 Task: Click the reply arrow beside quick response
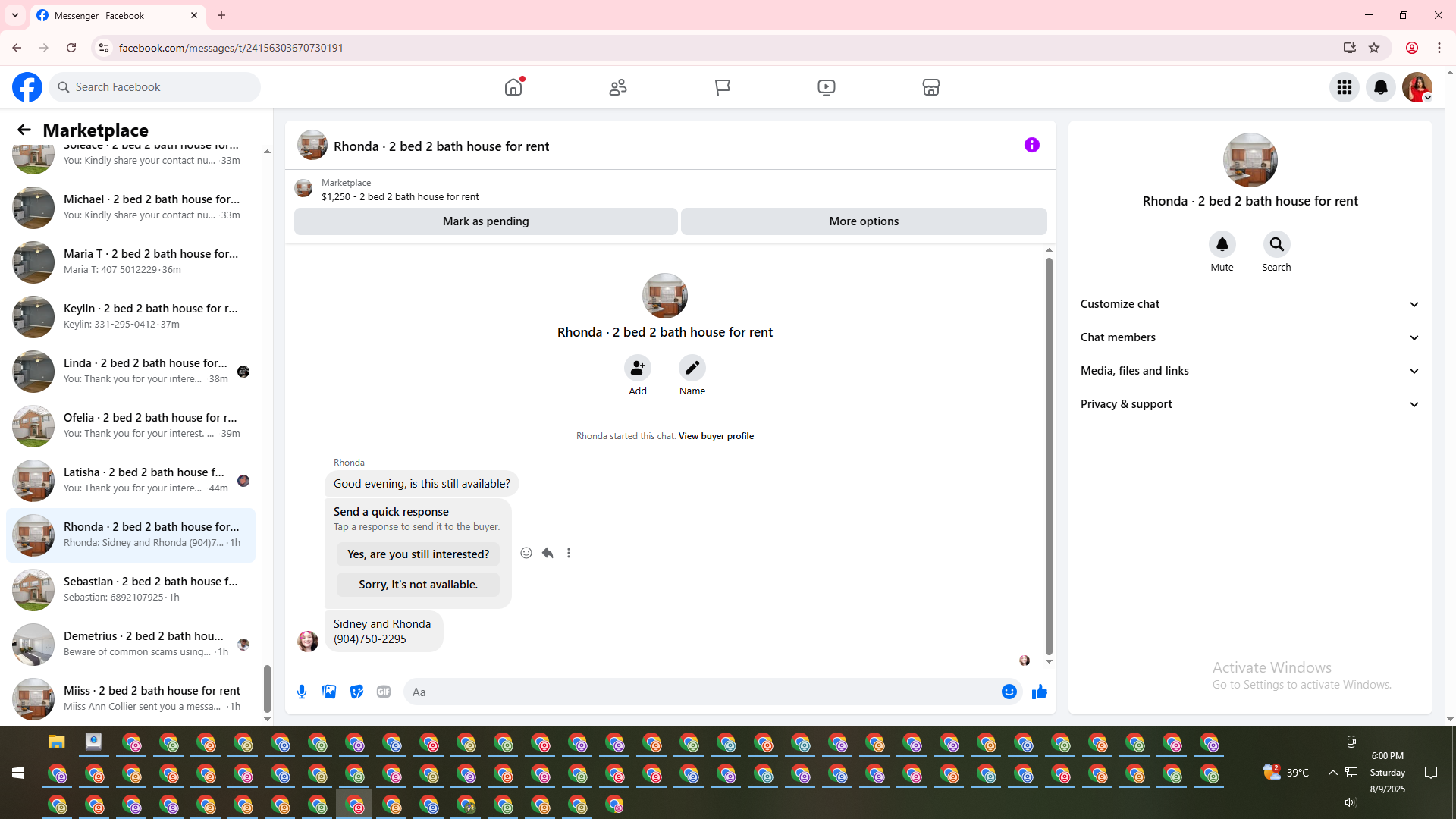coord(548,553)
